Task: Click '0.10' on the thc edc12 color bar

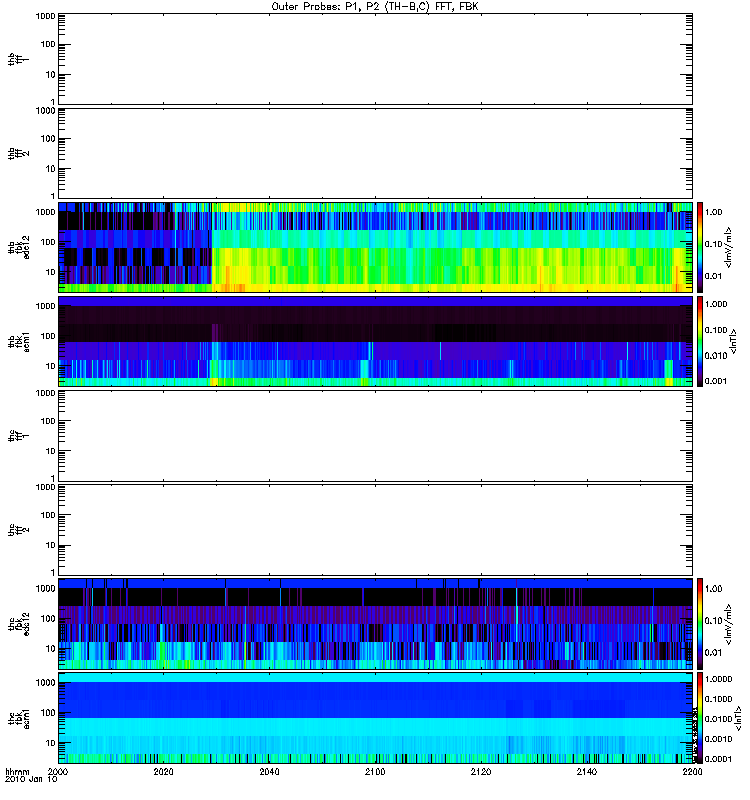Action: tap(713, 621)
